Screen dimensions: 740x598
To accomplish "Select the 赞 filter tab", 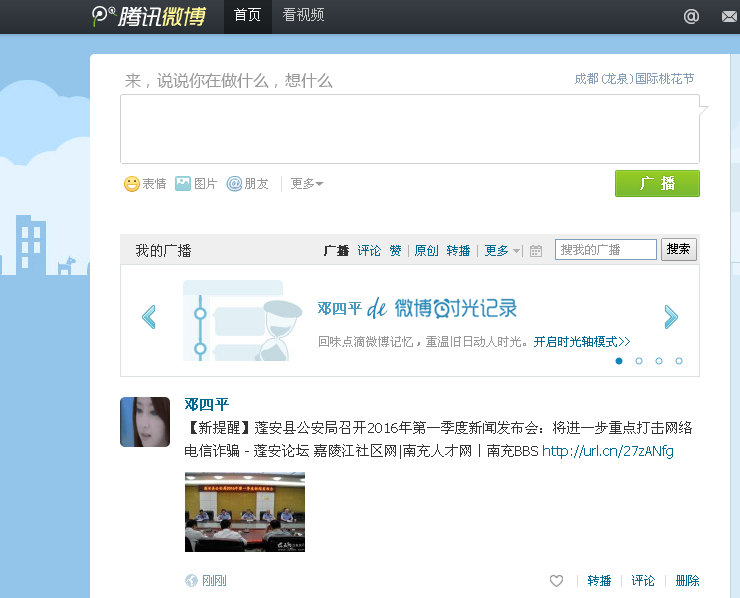I will 395,251.
